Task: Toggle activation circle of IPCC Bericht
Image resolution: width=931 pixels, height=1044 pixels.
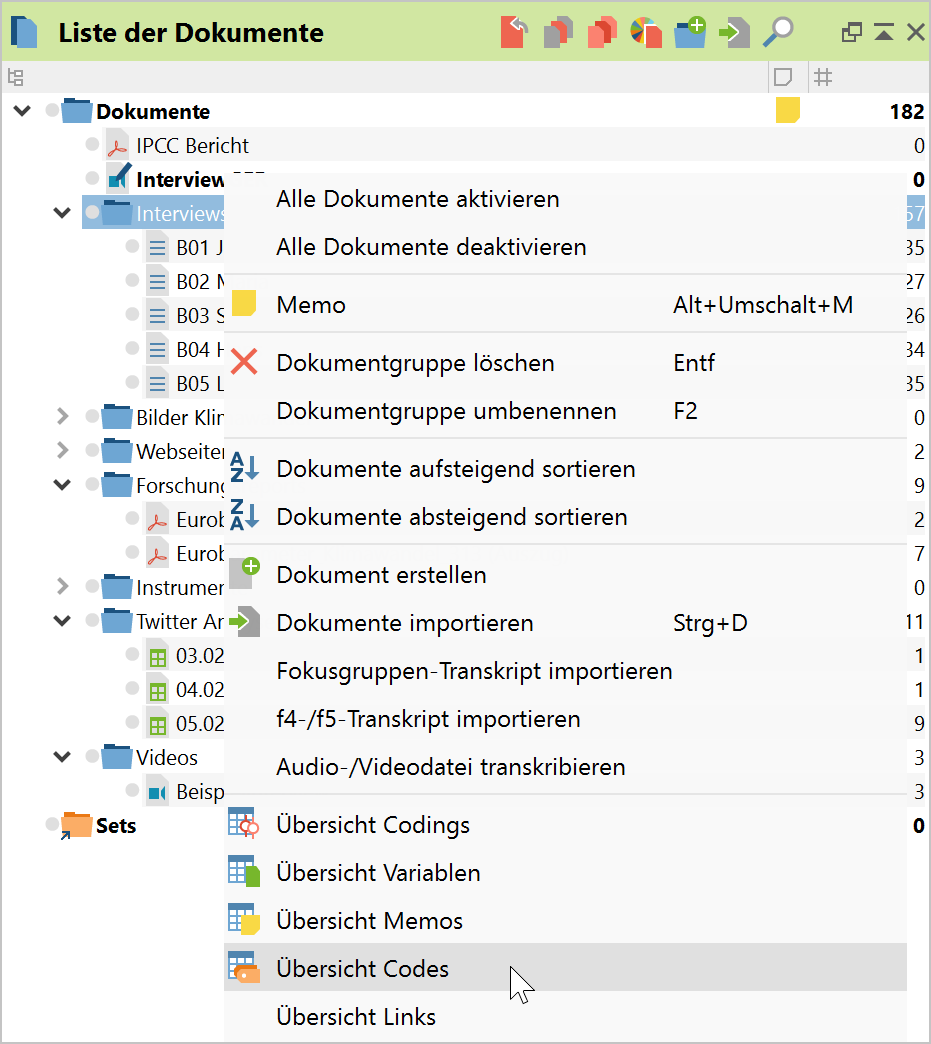Action: pos(93,144)
